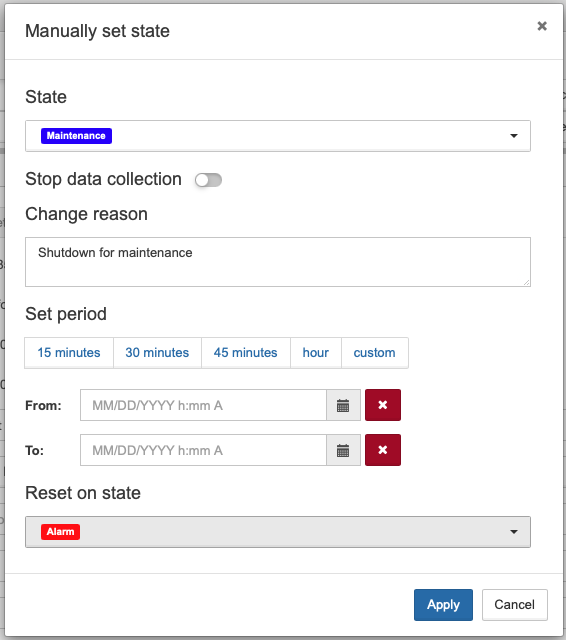Focus the To date input field
The width and height of the screenshot is (566, 640).
(203, 450)
